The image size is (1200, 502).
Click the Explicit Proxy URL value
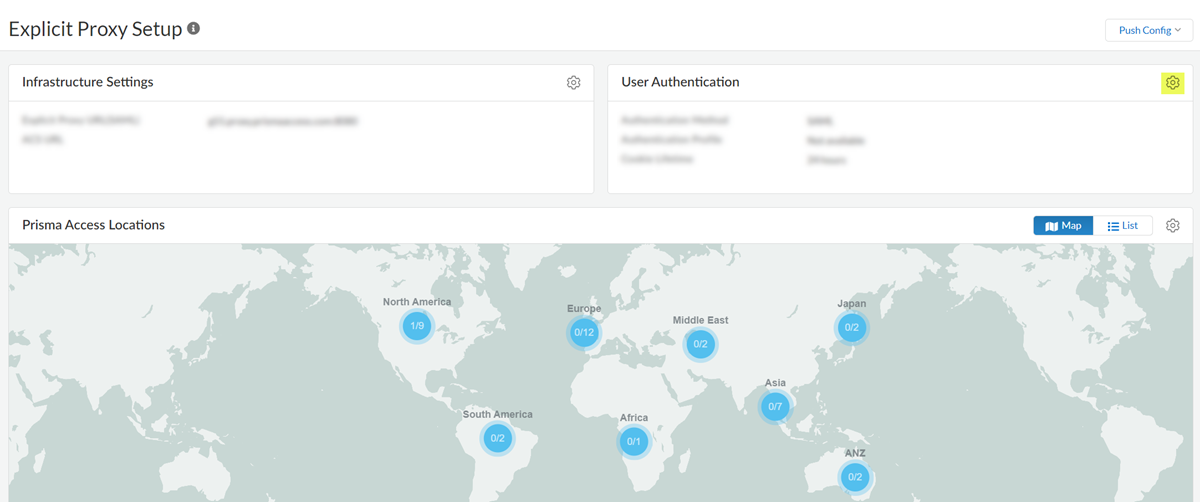click(x=282, y=120)
